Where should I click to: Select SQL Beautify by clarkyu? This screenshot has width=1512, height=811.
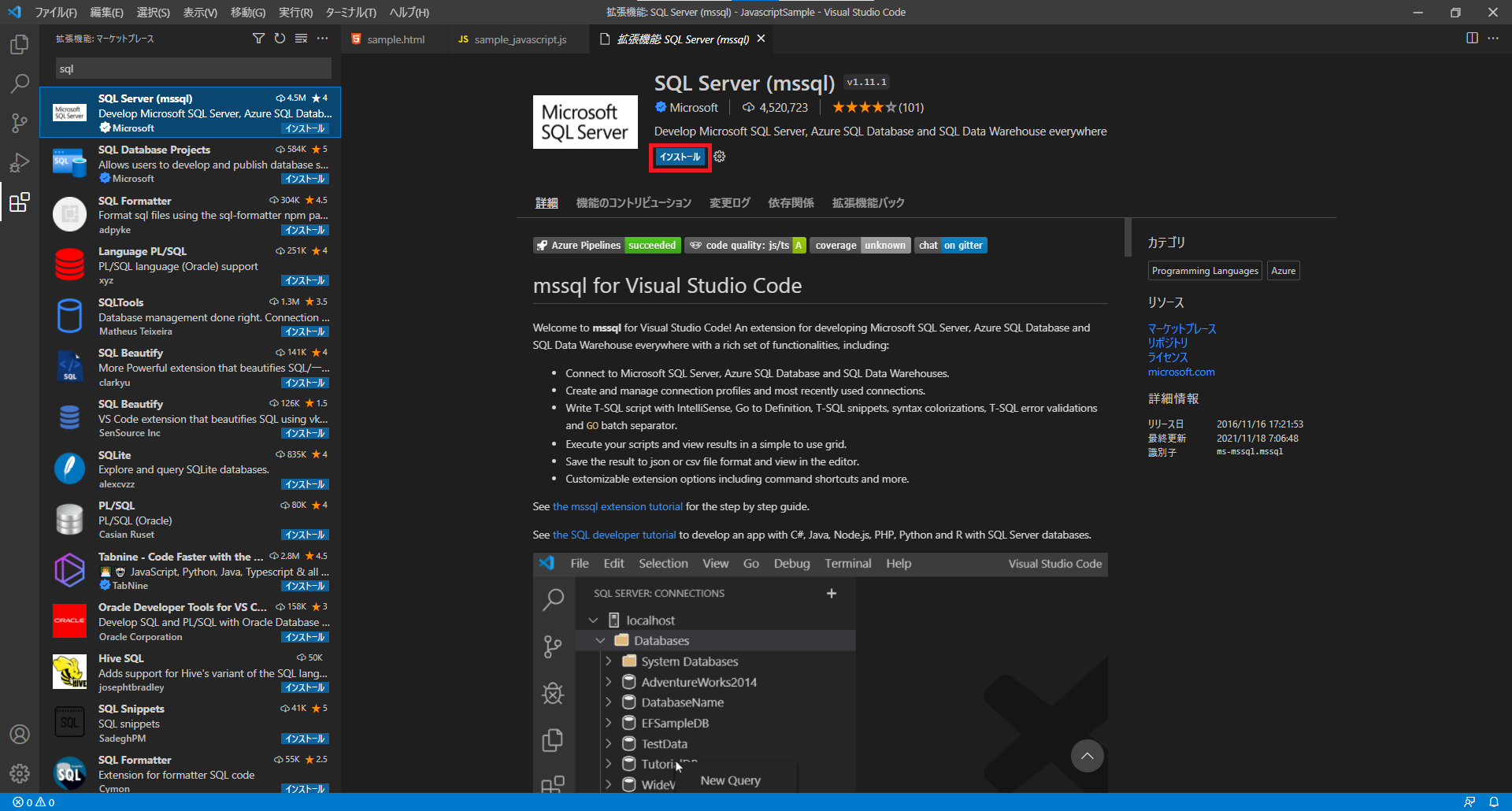(190, 367)
